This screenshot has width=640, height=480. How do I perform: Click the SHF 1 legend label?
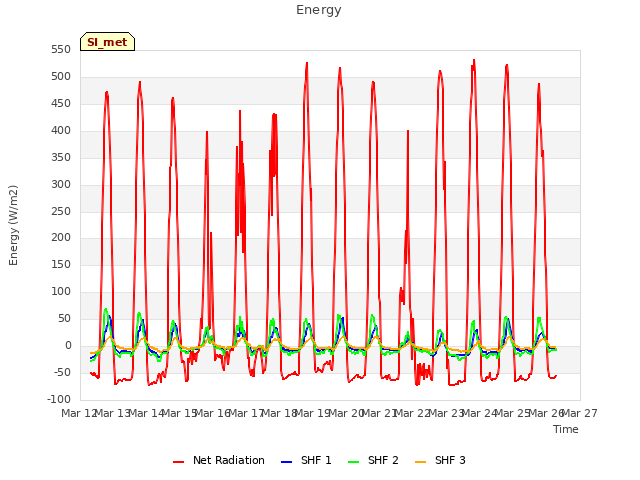(x=316, y=460)
